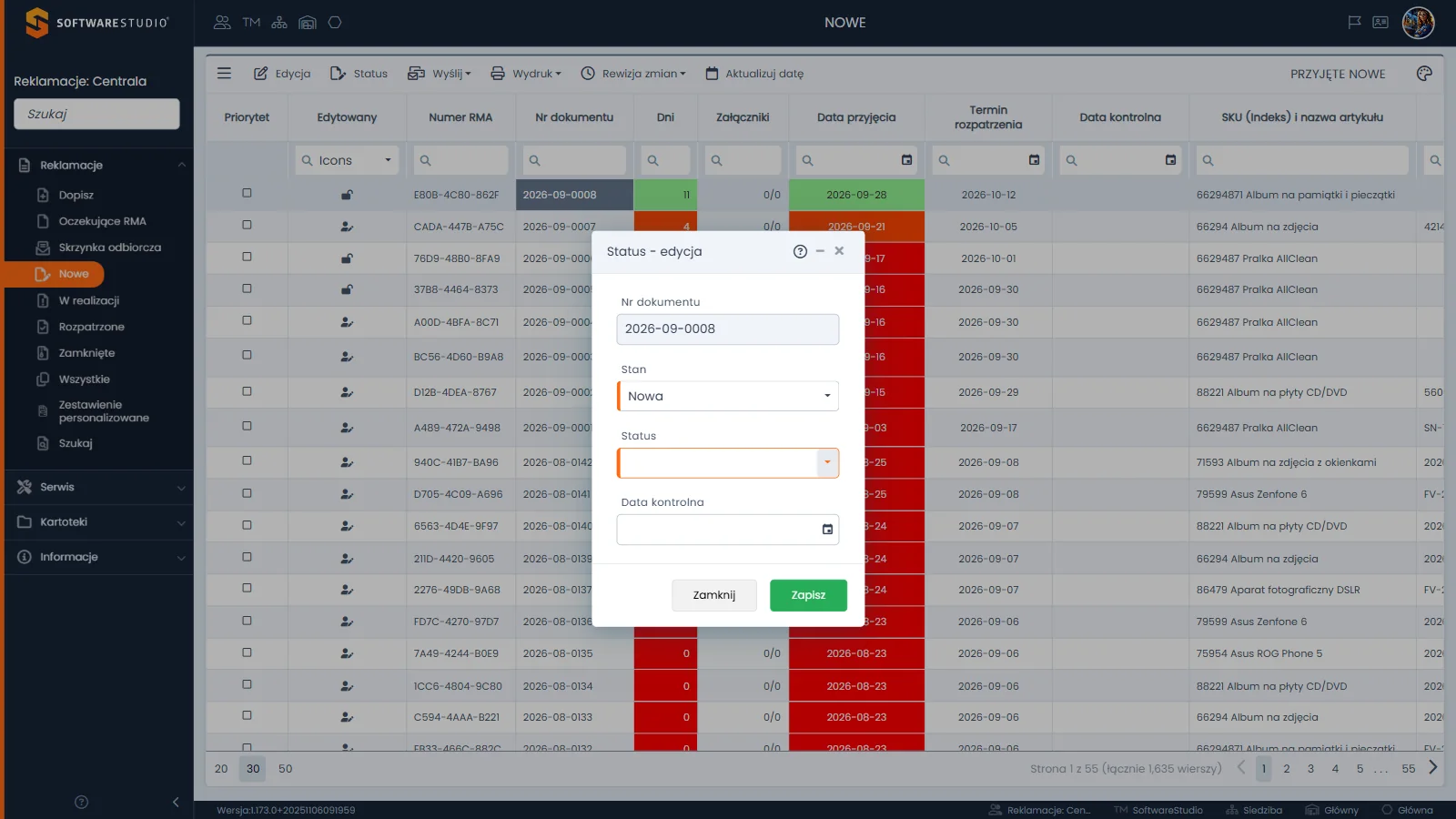Click the flag icon in top bar
Image resolution: width=1456 pixels, height=819 pixels.
(x=1354, y=22)
